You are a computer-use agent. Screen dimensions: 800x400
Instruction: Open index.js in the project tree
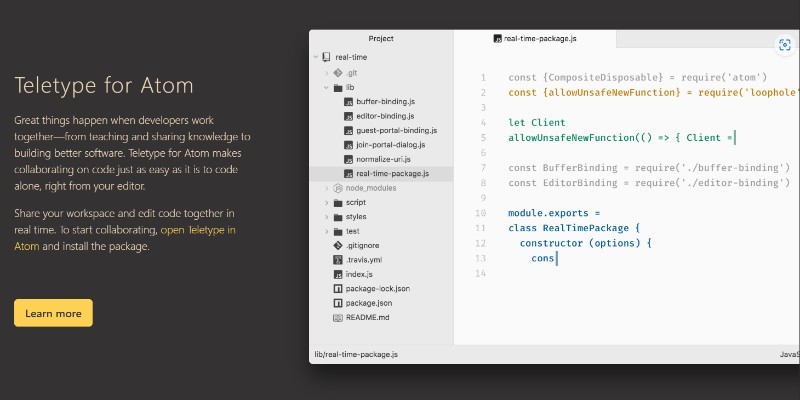click(359, 274)
